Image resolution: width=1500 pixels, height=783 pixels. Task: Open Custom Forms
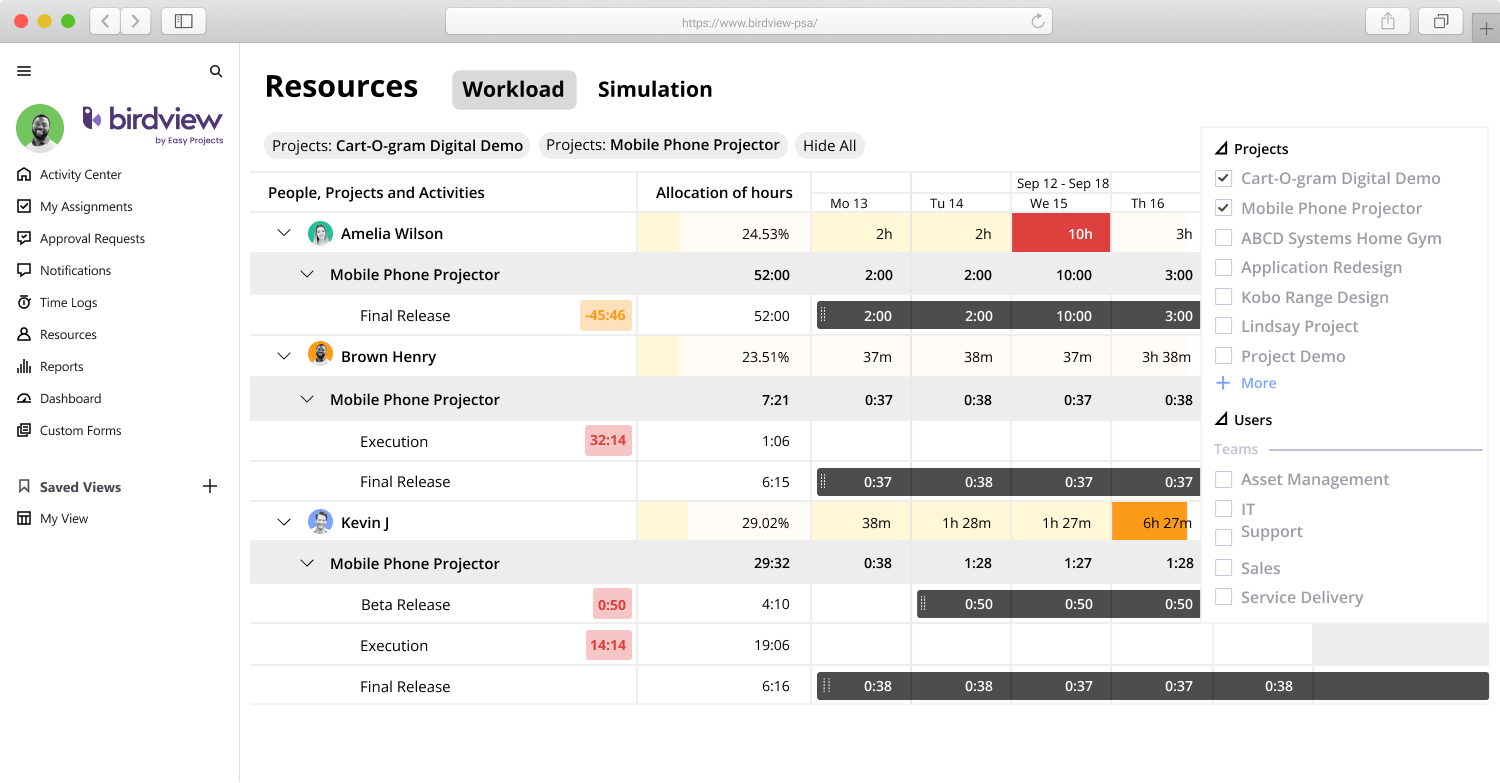tap(22, 430)
